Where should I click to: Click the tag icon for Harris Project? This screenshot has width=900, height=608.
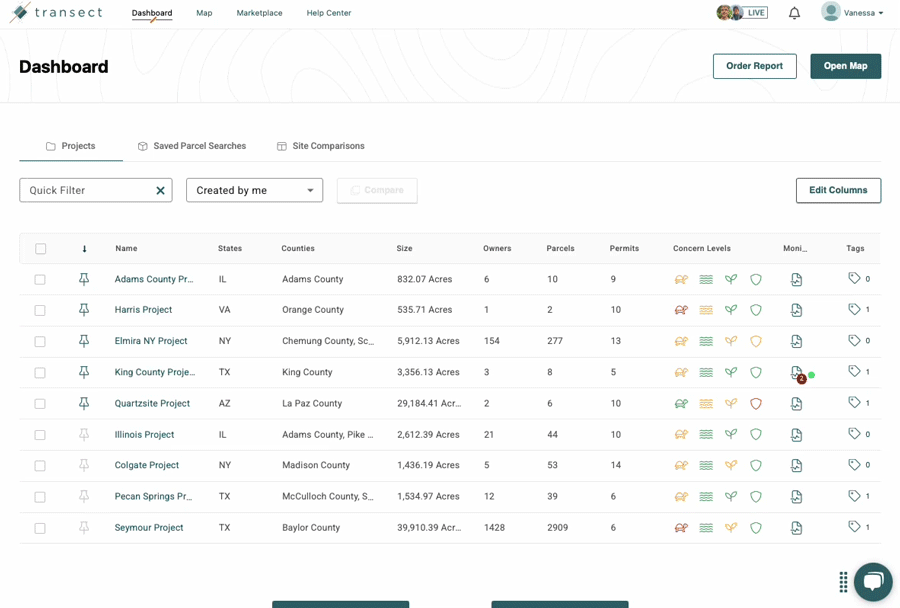[x=854, y=310]
